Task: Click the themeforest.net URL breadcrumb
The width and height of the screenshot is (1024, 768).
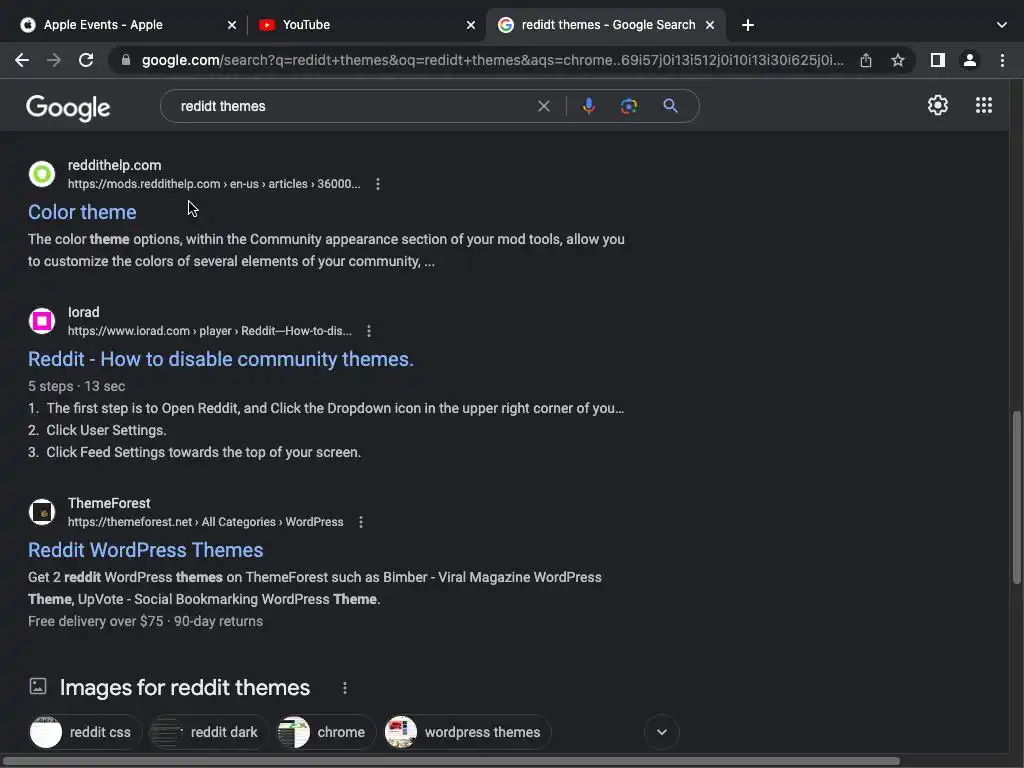Action: pyautogui.click(x=206, y=522)
